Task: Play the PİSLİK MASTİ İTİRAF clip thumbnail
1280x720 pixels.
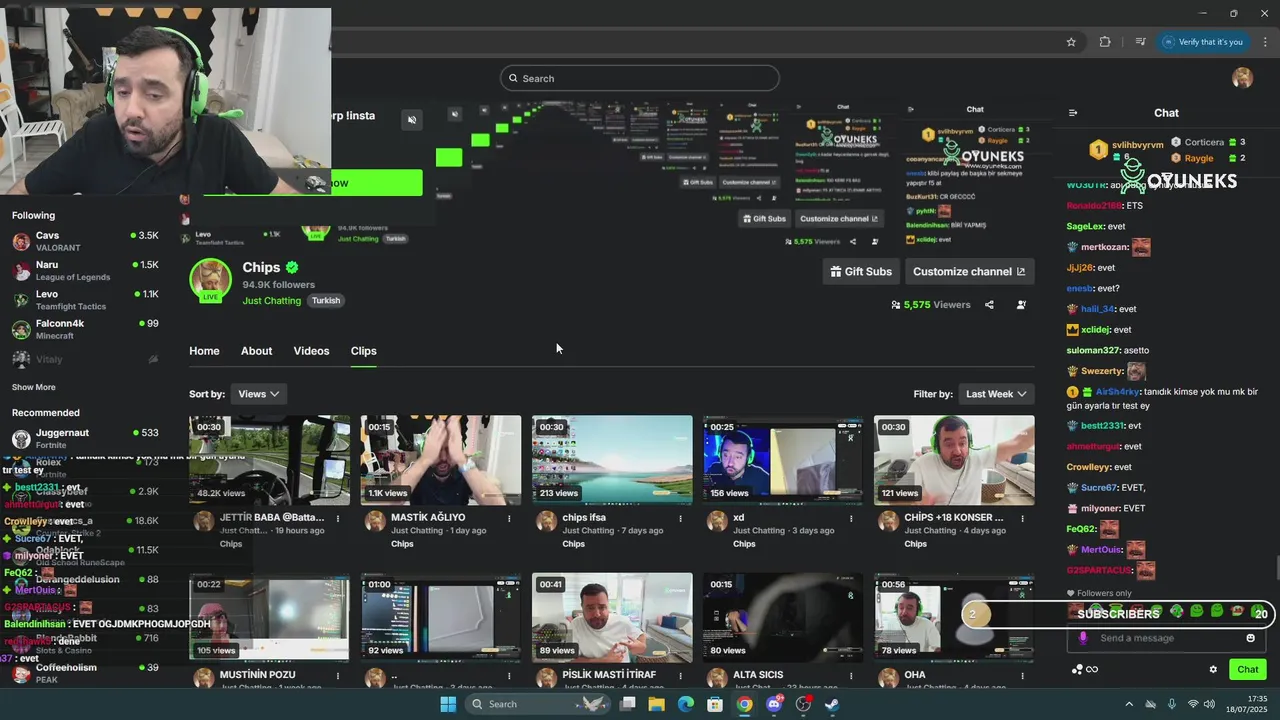Action: (612, 617)
